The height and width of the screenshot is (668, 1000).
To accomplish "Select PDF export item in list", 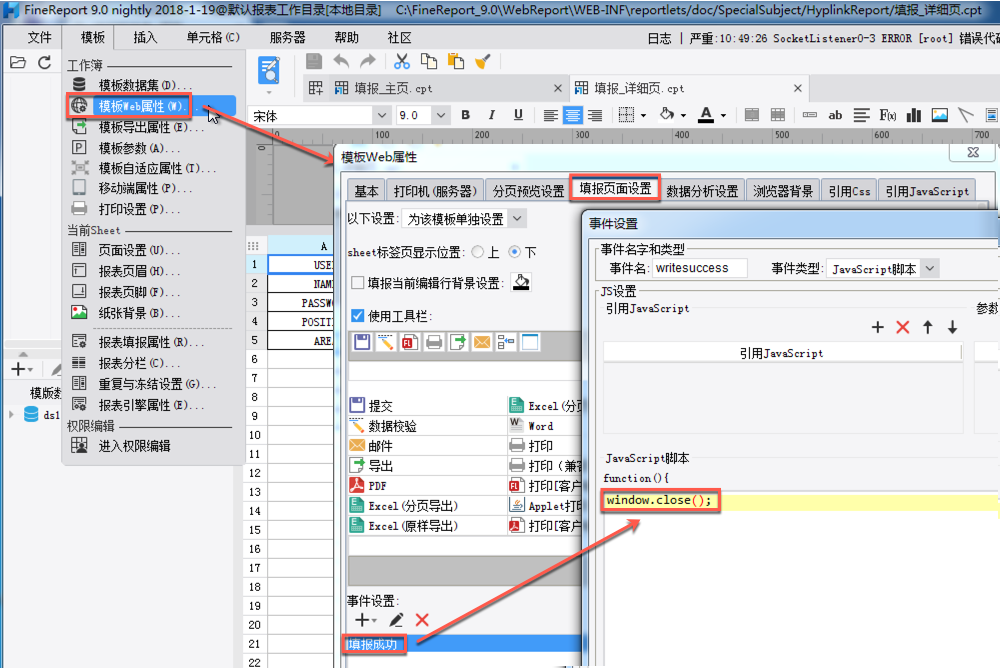I will click(427, 486).
